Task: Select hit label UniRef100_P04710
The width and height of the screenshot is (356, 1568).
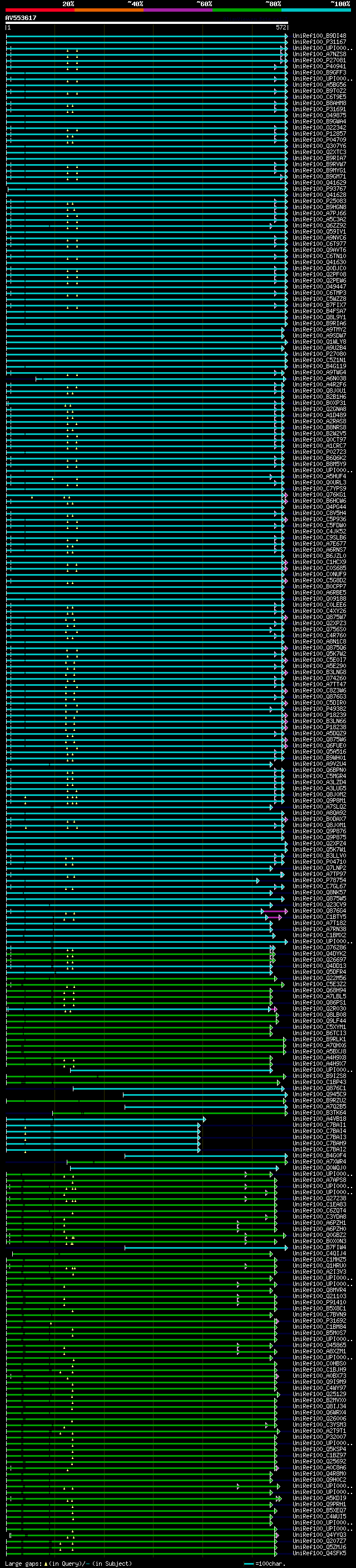Action: 319,862
